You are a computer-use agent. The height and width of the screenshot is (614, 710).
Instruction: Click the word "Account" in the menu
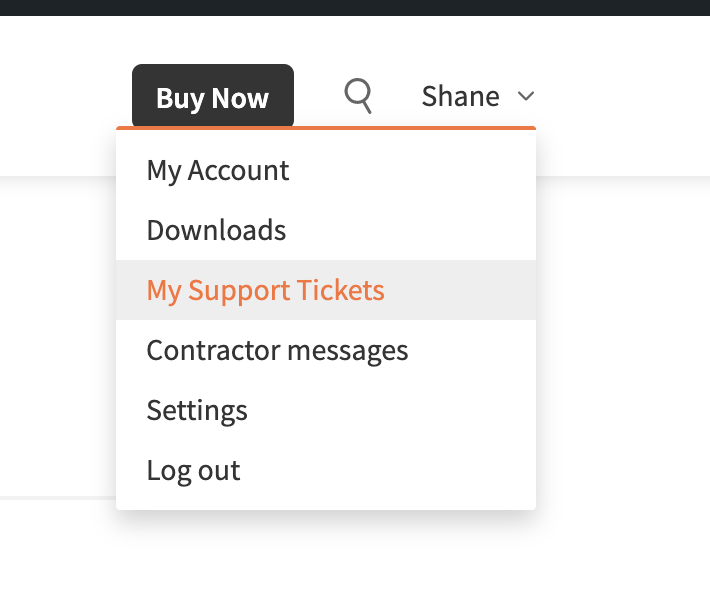click(x=238, y=171)
